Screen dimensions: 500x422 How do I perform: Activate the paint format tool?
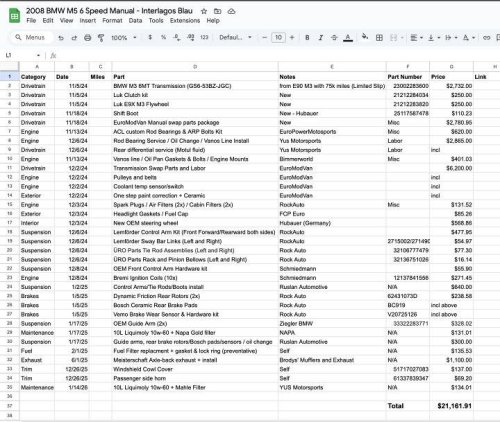coord(101,38)
